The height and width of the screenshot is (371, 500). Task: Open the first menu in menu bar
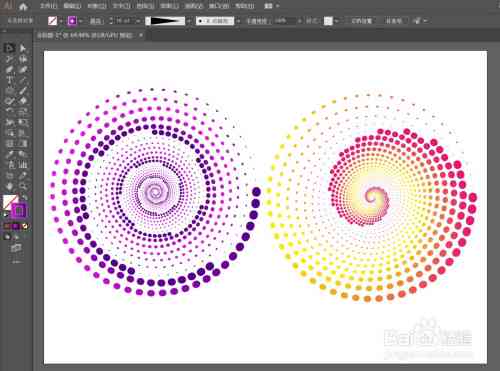(48, 6)
